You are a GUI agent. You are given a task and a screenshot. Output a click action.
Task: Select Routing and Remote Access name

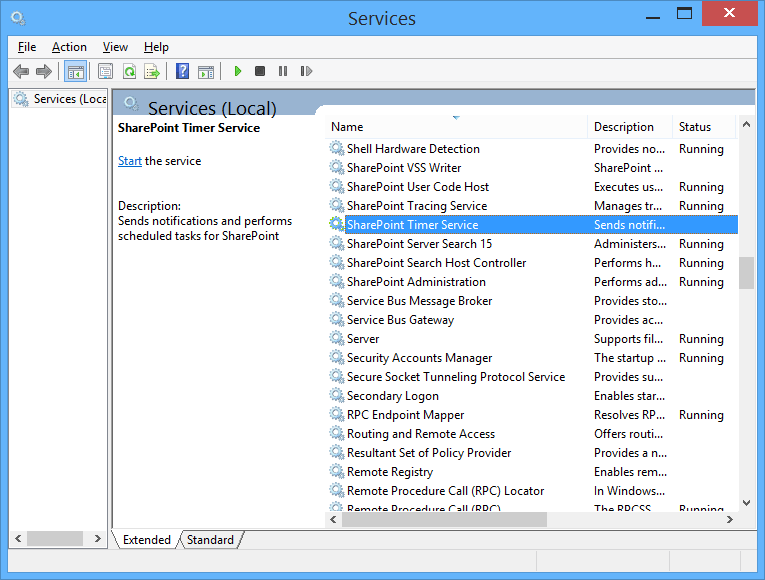pyautogui.click(x=421, y=434)
